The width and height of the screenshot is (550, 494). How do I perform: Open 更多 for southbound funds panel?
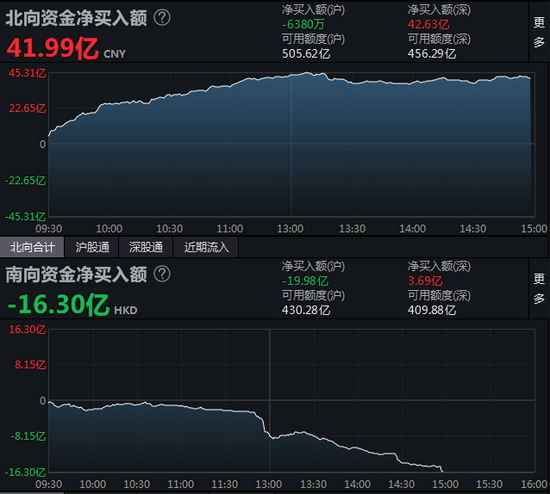coord(539,289)
